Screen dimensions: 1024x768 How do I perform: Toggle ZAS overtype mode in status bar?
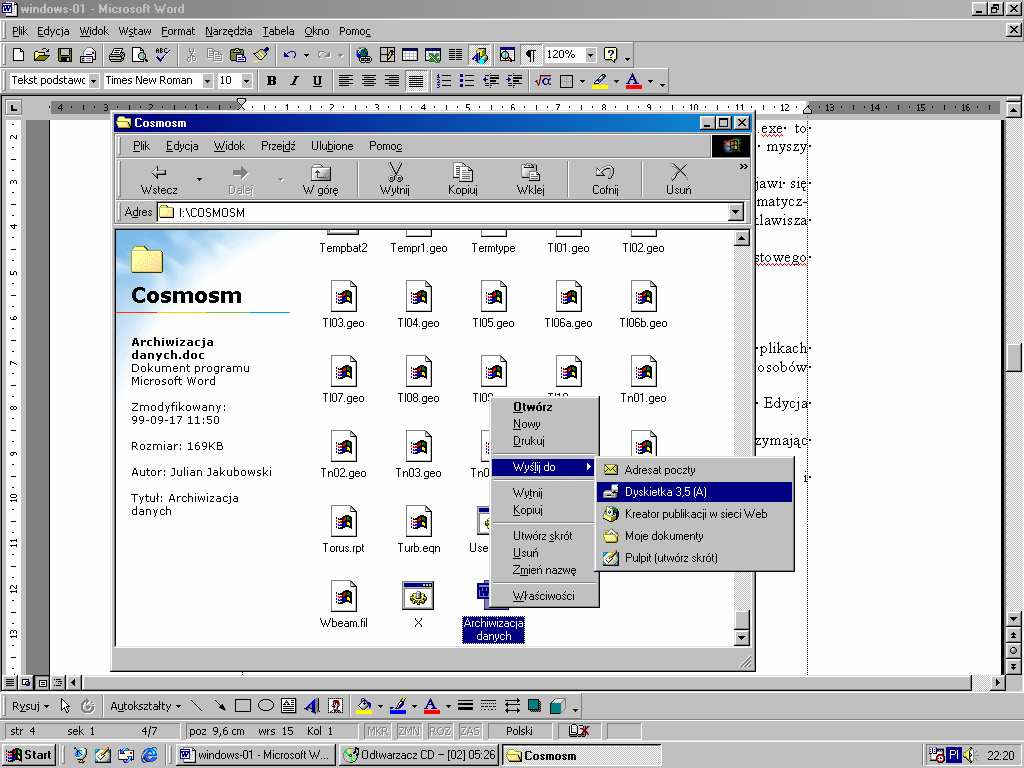click(x=470, y=731)
